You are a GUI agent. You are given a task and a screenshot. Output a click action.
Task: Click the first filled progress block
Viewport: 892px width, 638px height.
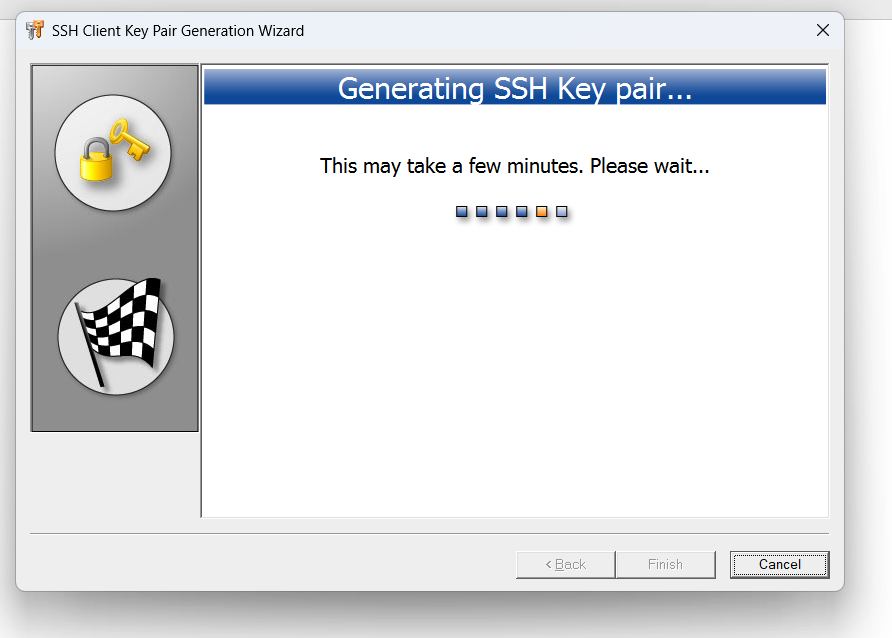pyautogui.click(x=461, y=211)
